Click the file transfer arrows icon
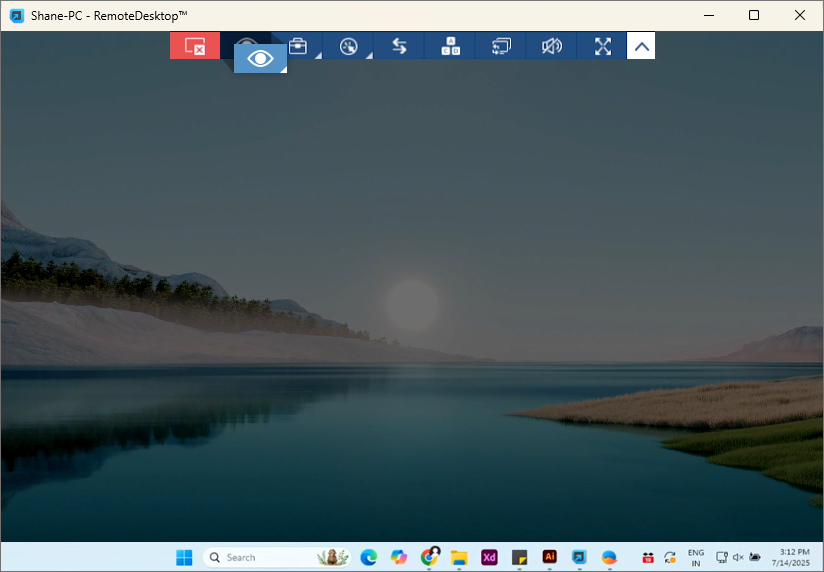 pyautogui.click(x=399, y=46)
